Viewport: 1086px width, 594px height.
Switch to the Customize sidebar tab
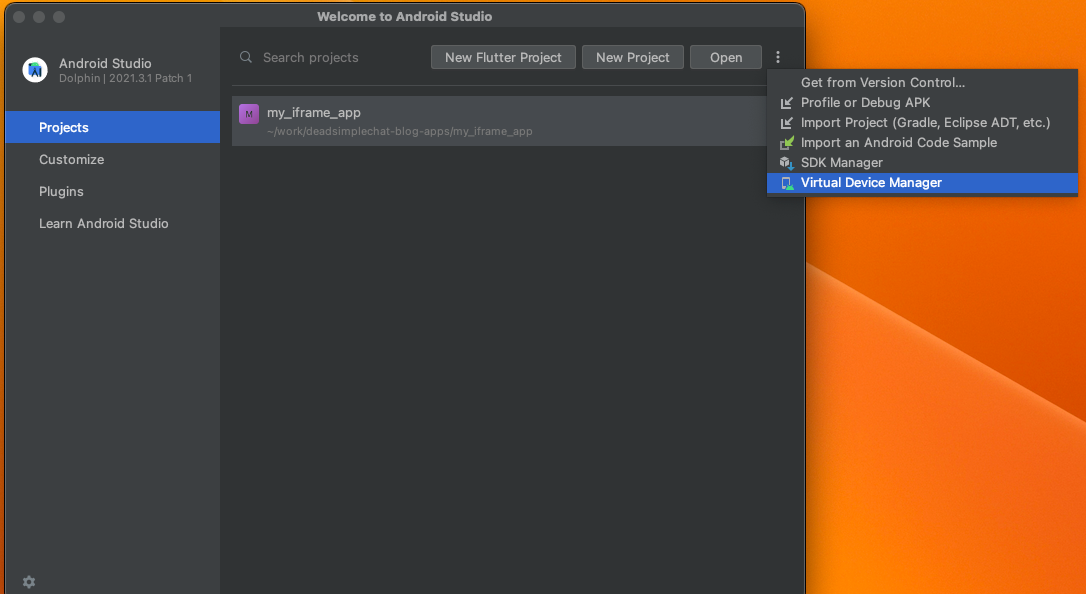pyautogui.click(x=113, y=159)
